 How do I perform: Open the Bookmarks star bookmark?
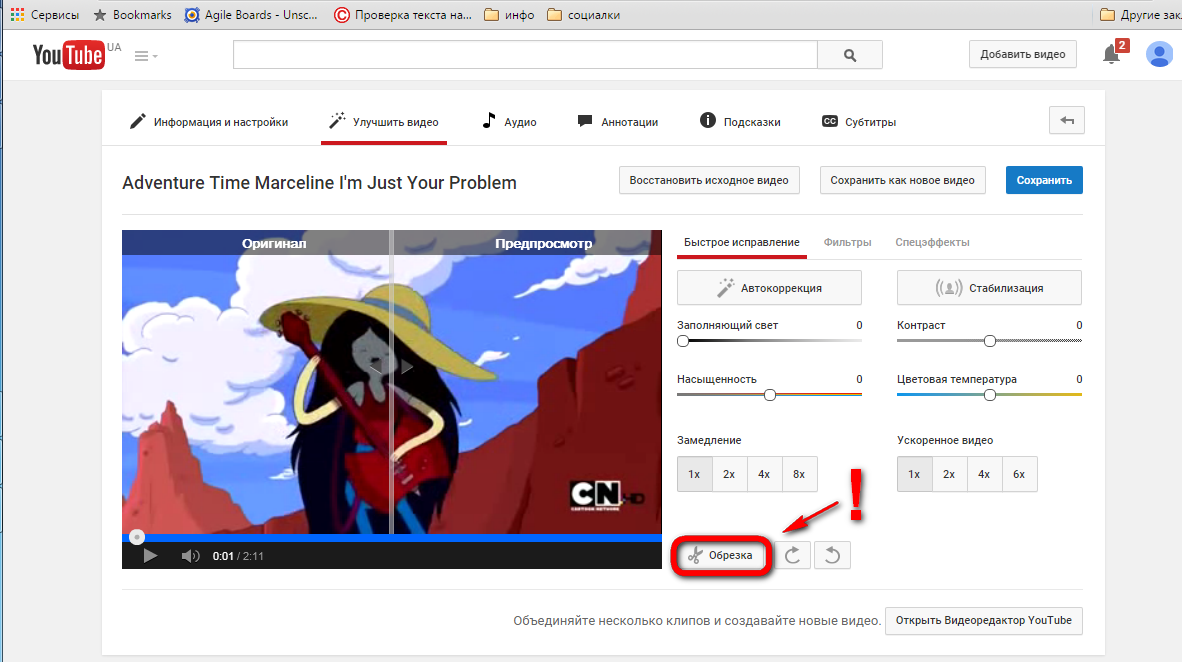[132, 14]
